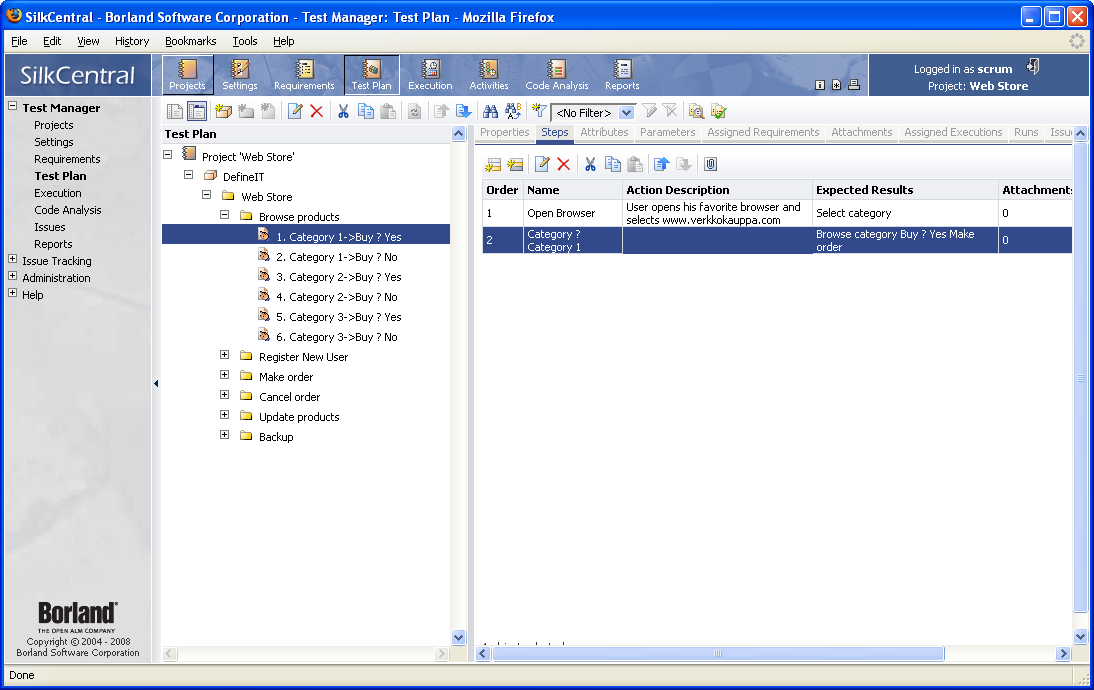This screenshot has height=690, width=1094.
Task: Click the red delete X in the tree toolbar
Action: [x=317, y=111]
